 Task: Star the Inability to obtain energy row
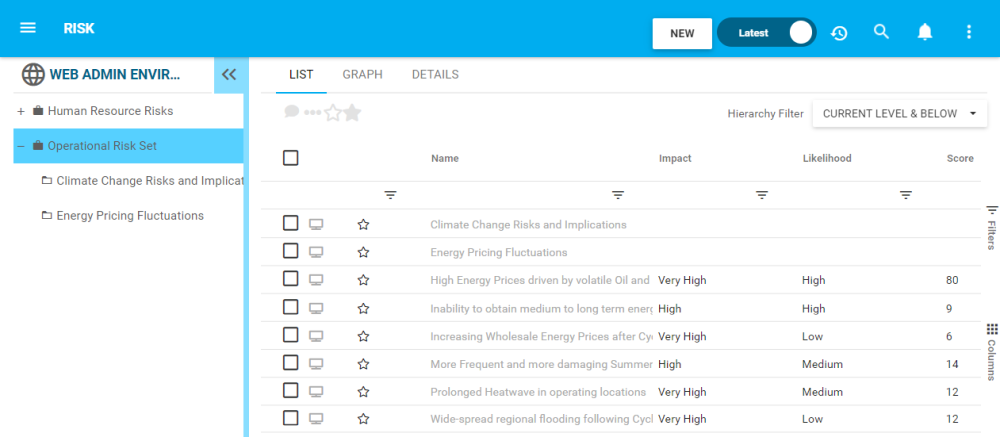364,309
